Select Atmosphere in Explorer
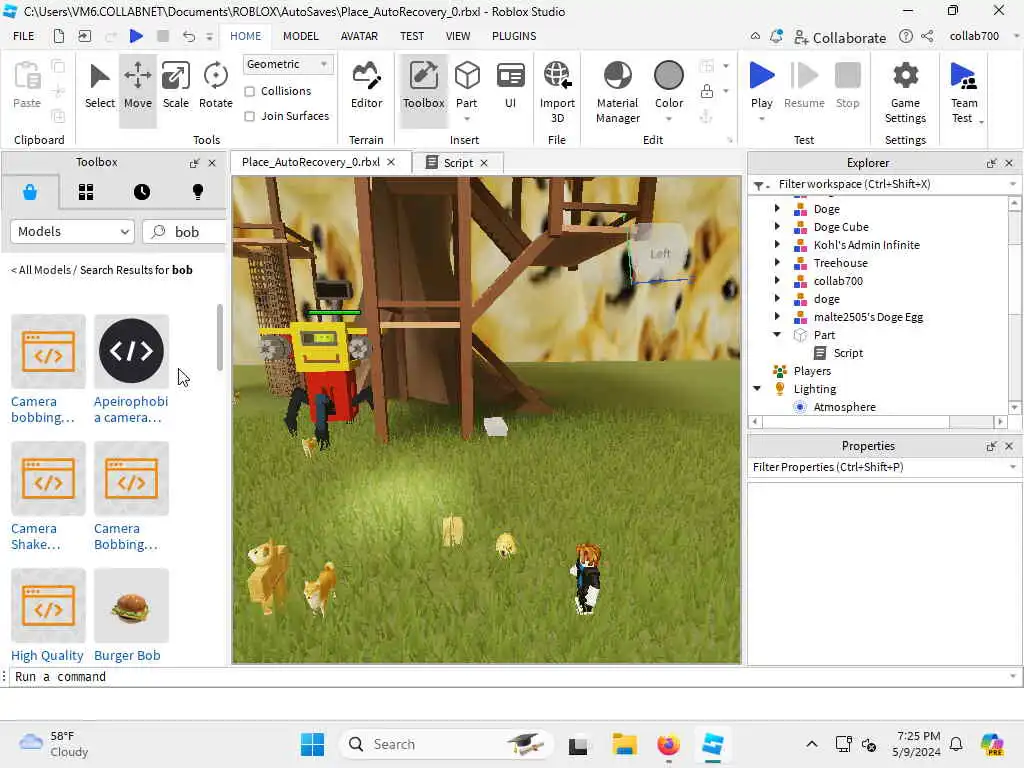1024x768 pixels. tap(844, 407)
